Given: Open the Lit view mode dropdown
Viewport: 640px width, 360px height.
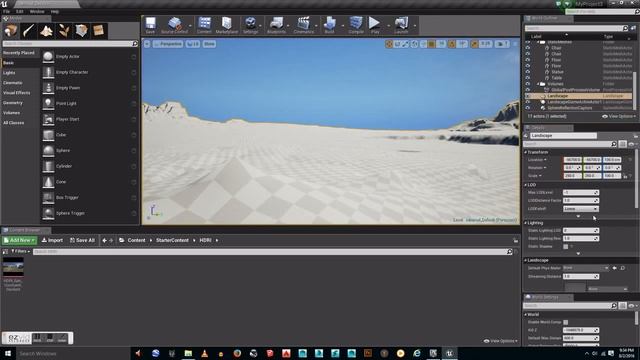Looking at the screenshot, I should [x=193, y=44].
